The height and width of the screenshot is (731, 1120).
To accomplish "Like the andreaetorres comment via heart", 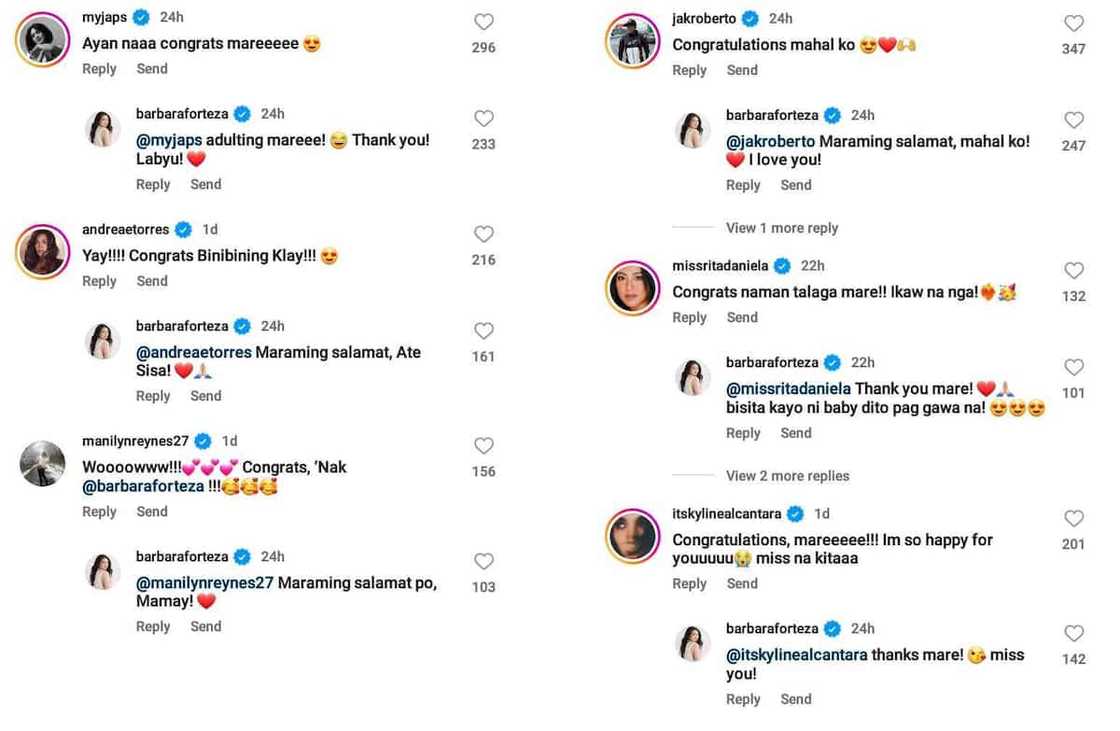I will click(484, 234).
